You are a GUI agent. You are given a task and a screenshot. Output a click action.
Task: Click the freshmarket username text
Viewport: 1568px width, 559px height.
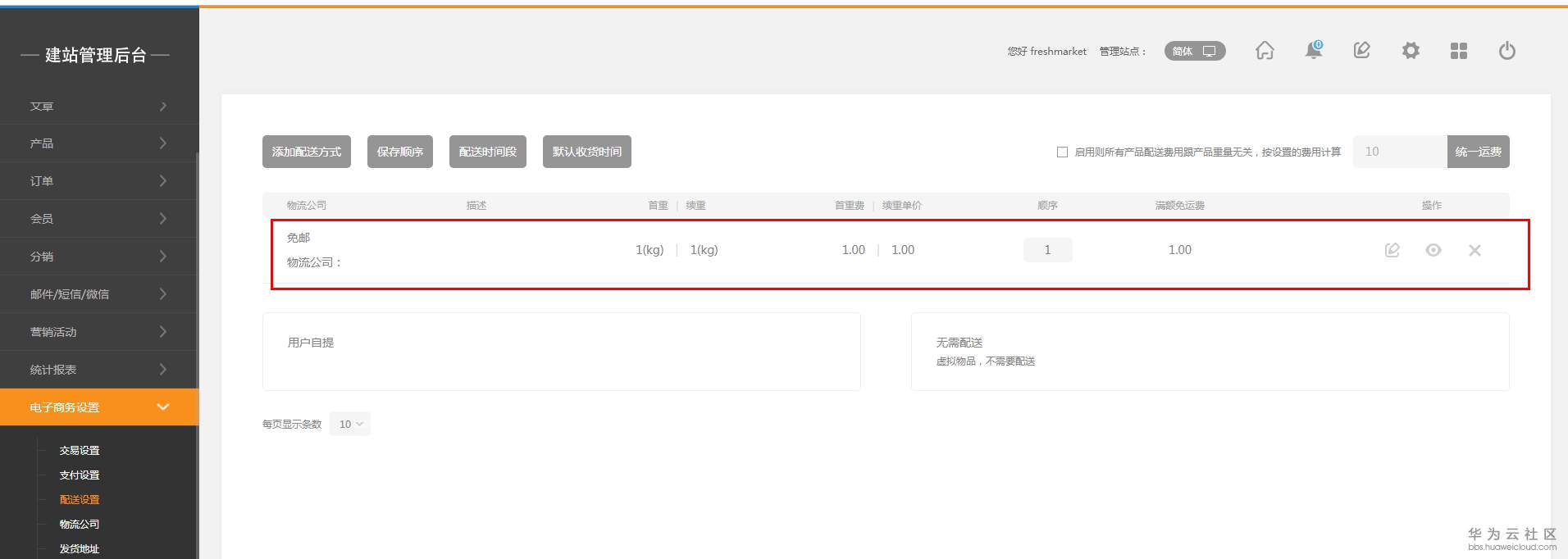point(1058,51)
